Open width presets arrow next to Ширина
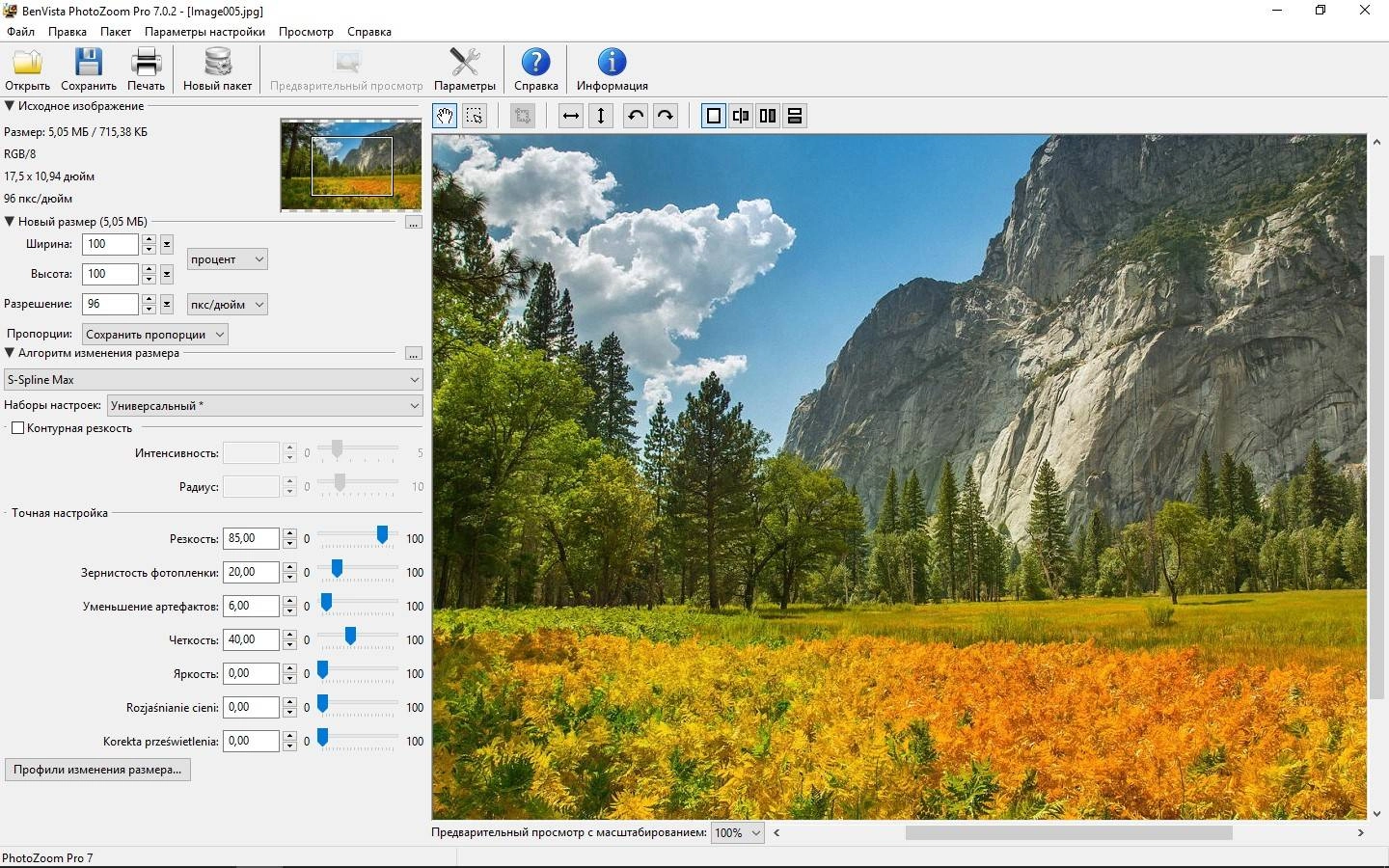 (167, 244)
